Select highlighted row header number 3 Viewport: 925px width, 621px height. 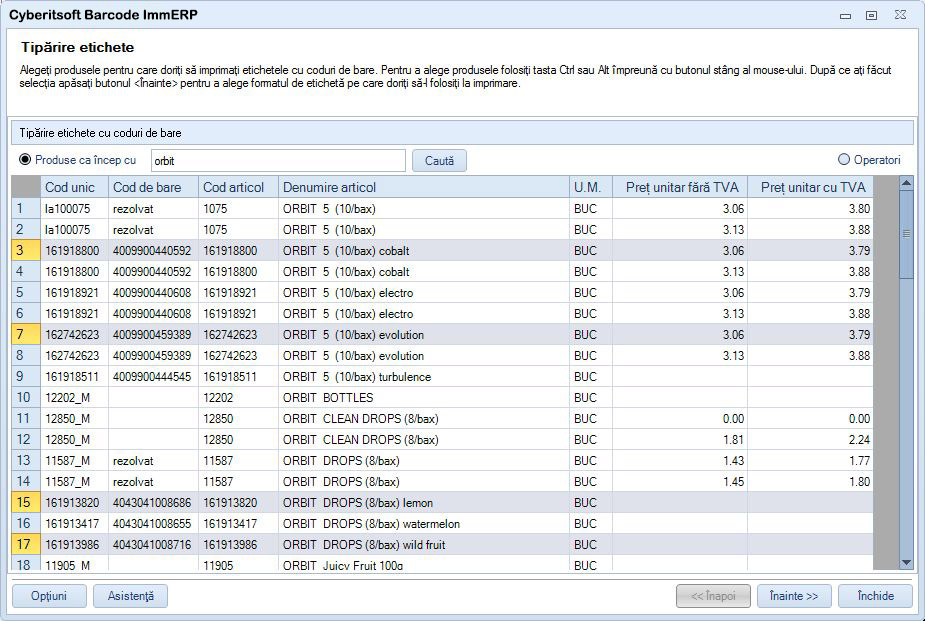pyautogui.click(x=26, y=251)
